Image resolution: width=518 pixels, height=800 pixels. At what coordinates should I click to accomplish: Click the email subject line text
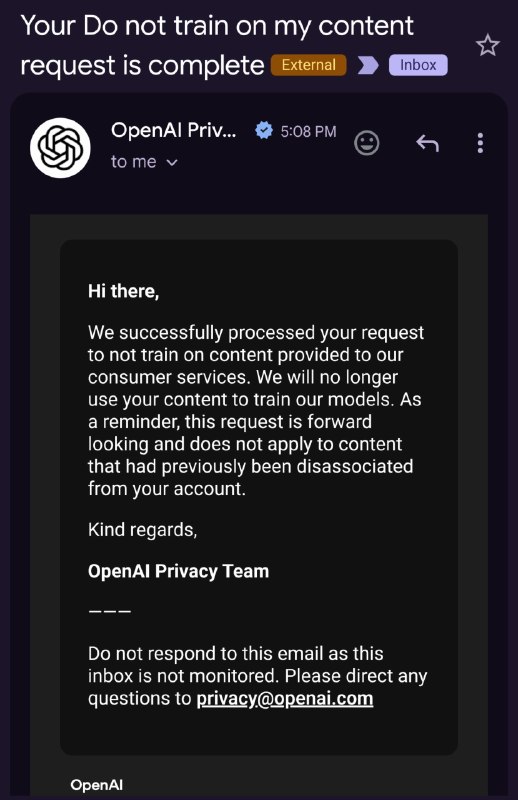coord(217,45)
